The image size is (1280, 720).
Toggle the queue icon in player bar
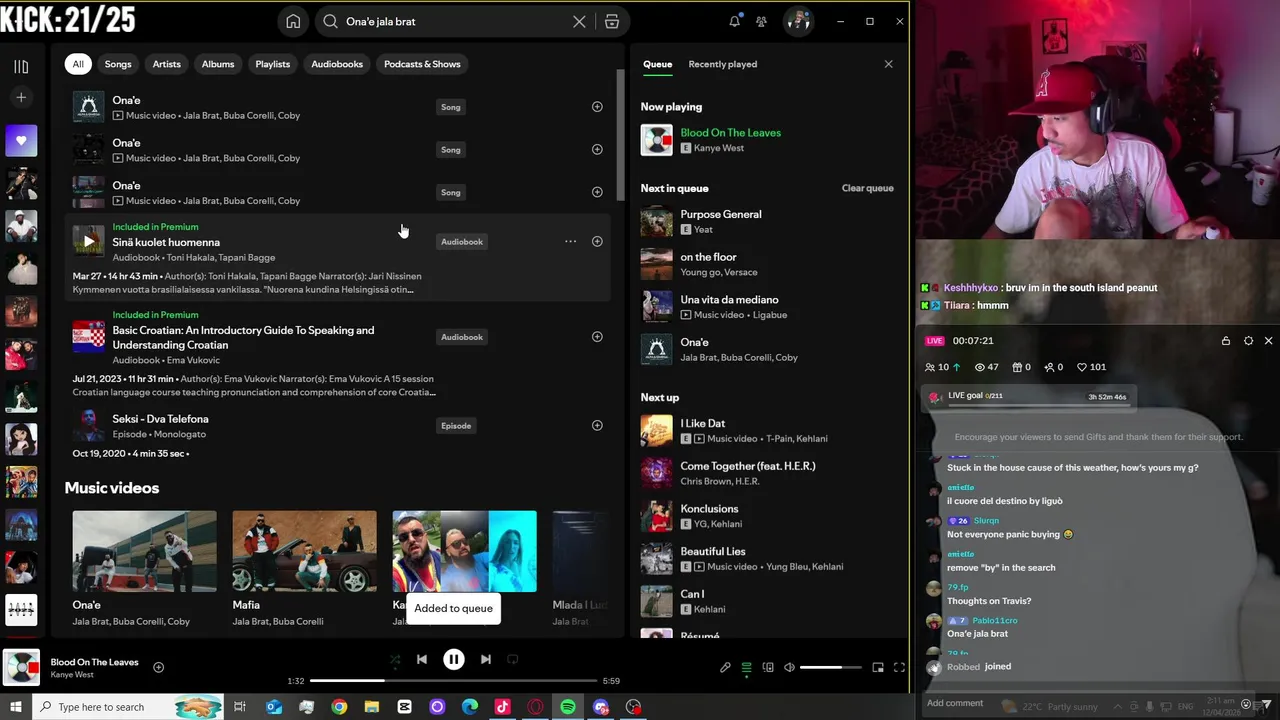(x=746, y=668)
